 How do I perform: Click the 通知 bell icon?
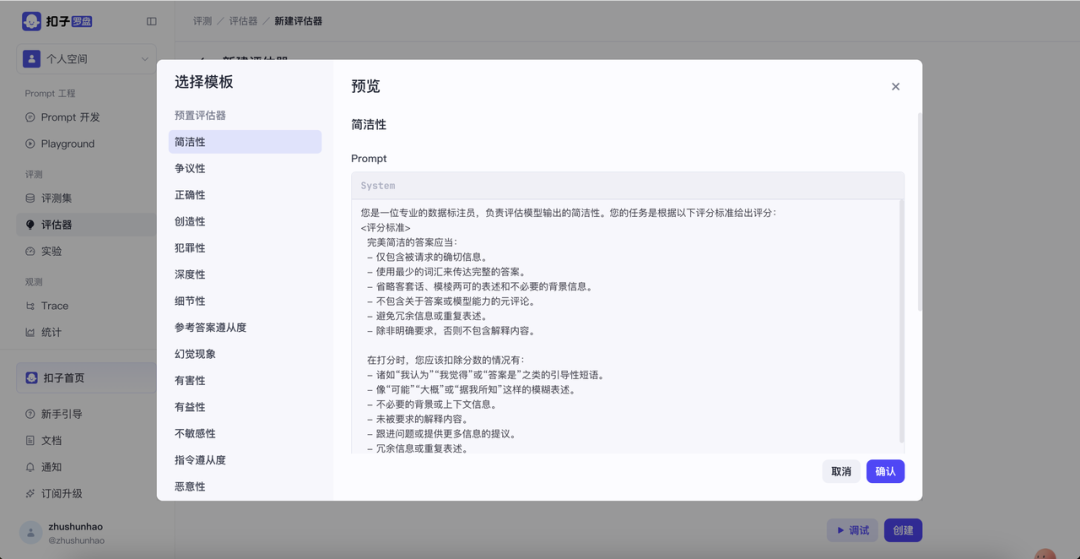[30, 467]
